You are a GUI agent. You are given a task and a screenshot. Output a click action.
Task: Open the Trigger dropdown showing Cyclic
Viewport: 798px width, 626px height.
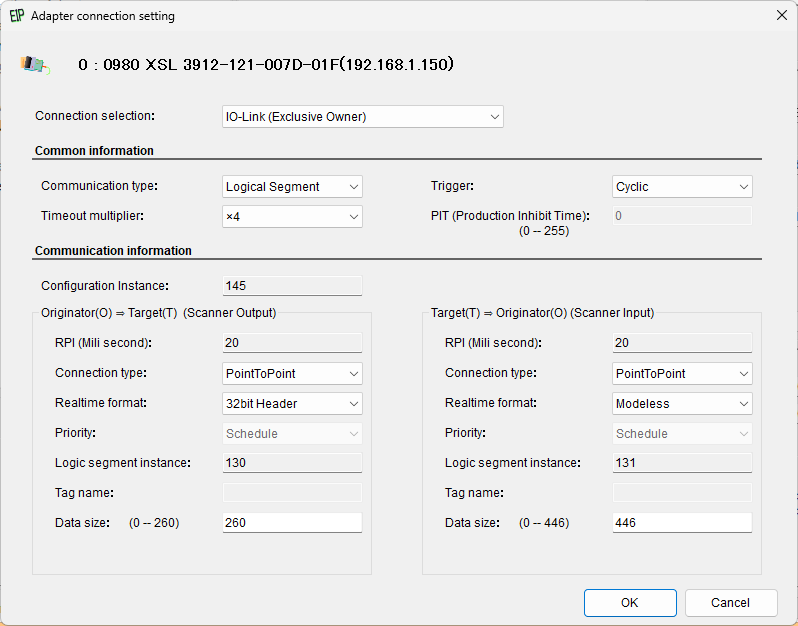682,187
